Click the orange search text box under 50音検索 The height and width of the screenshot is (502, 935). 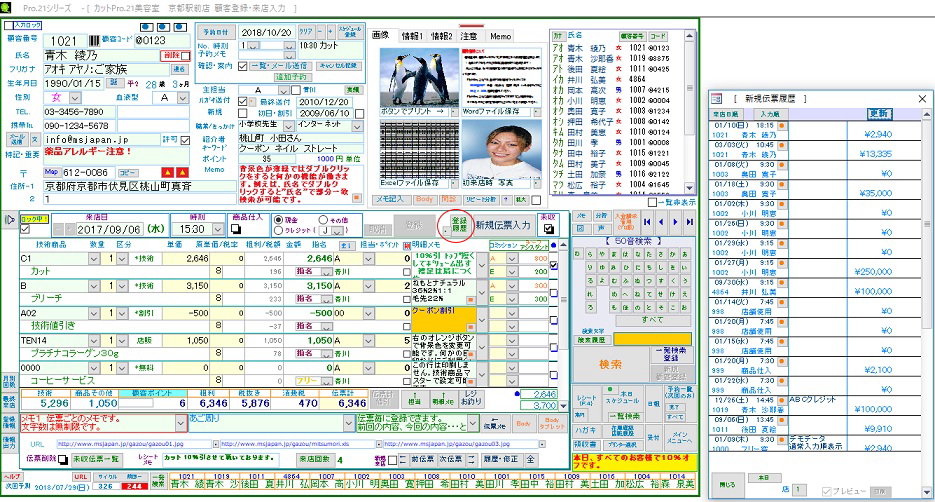[652, 339]
